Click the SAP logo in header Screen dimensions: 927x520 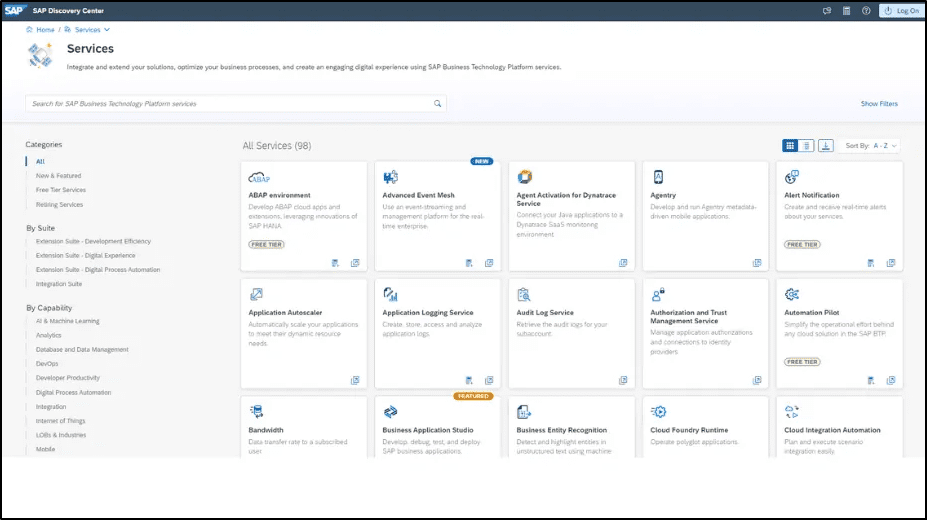coord(15,10)
